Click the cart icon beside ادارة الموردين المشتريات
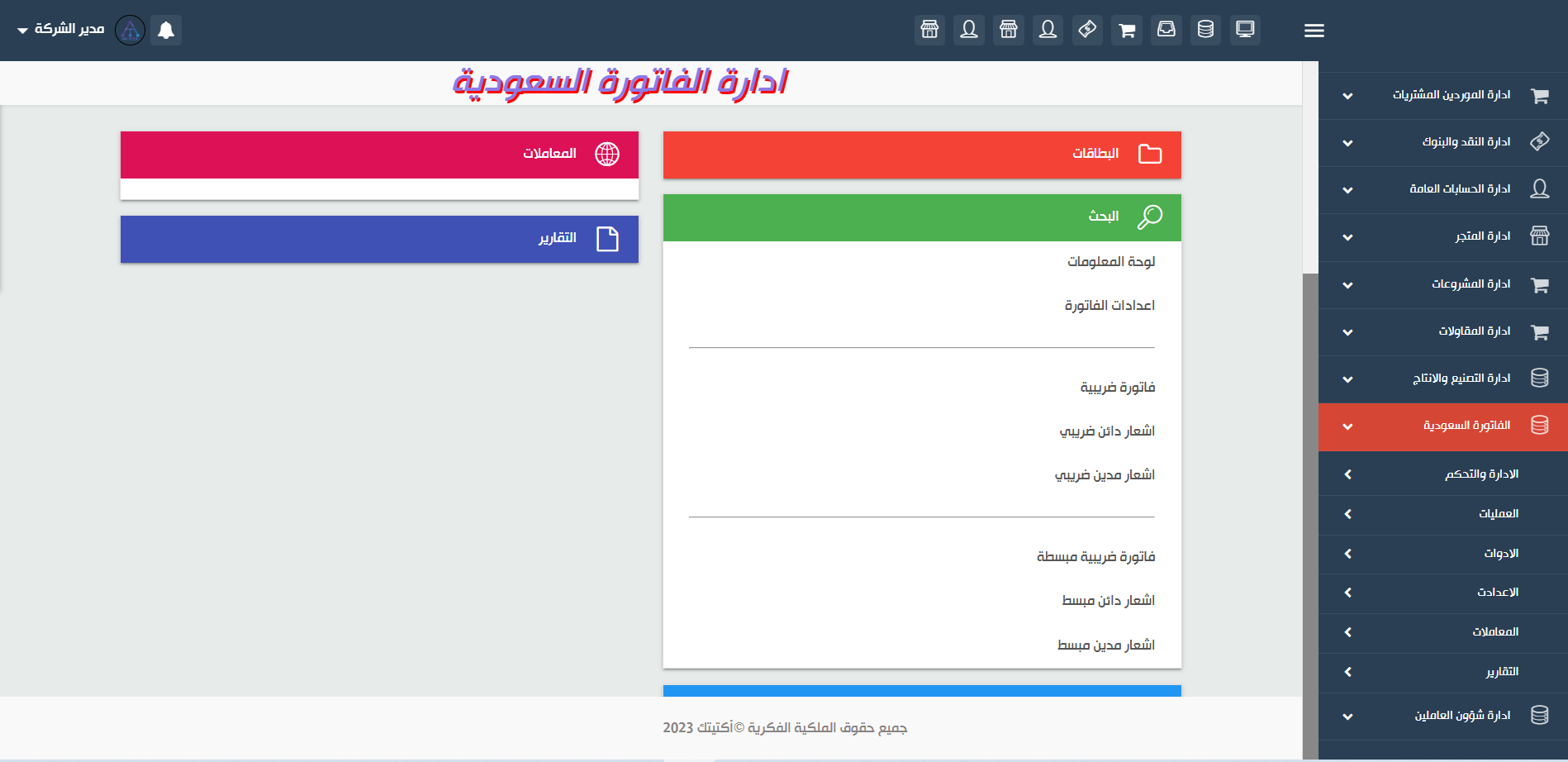Viewport: 1568px width, 762px height. (1540, 96)
